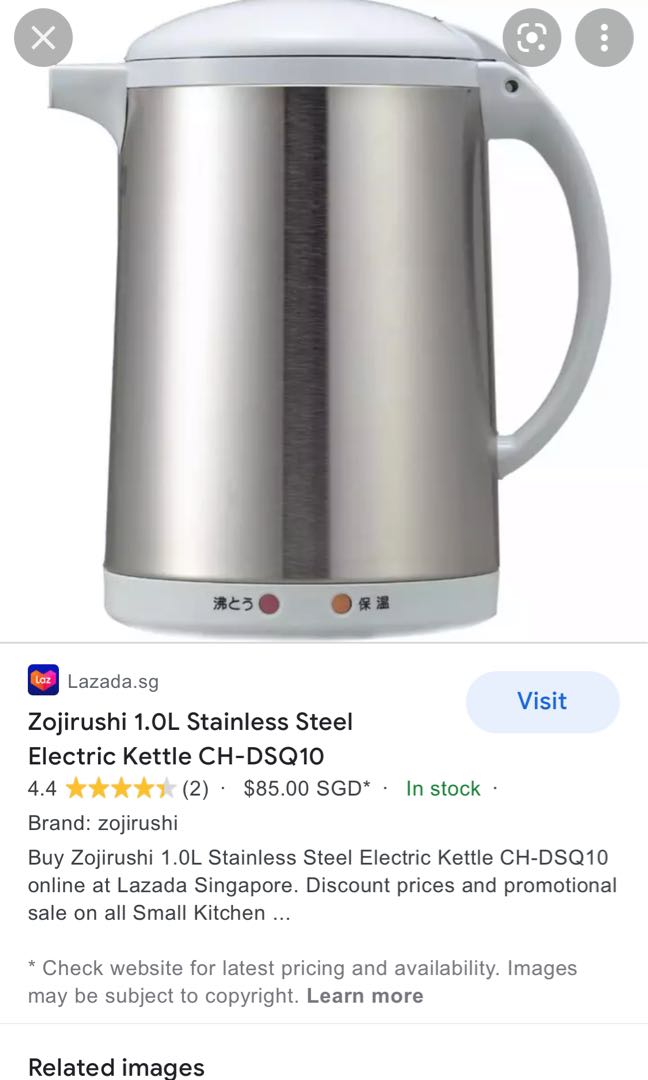648x1080 pixels.
Task: Select the kettle product image
Action: pyautogui.click(x=324, y=320)
